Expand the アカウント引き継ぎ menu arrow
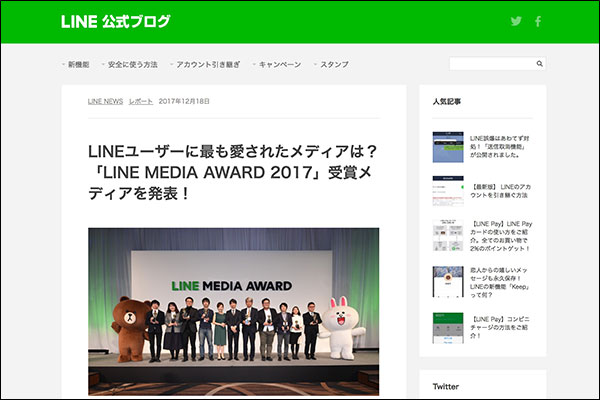 tap(171, 64)
